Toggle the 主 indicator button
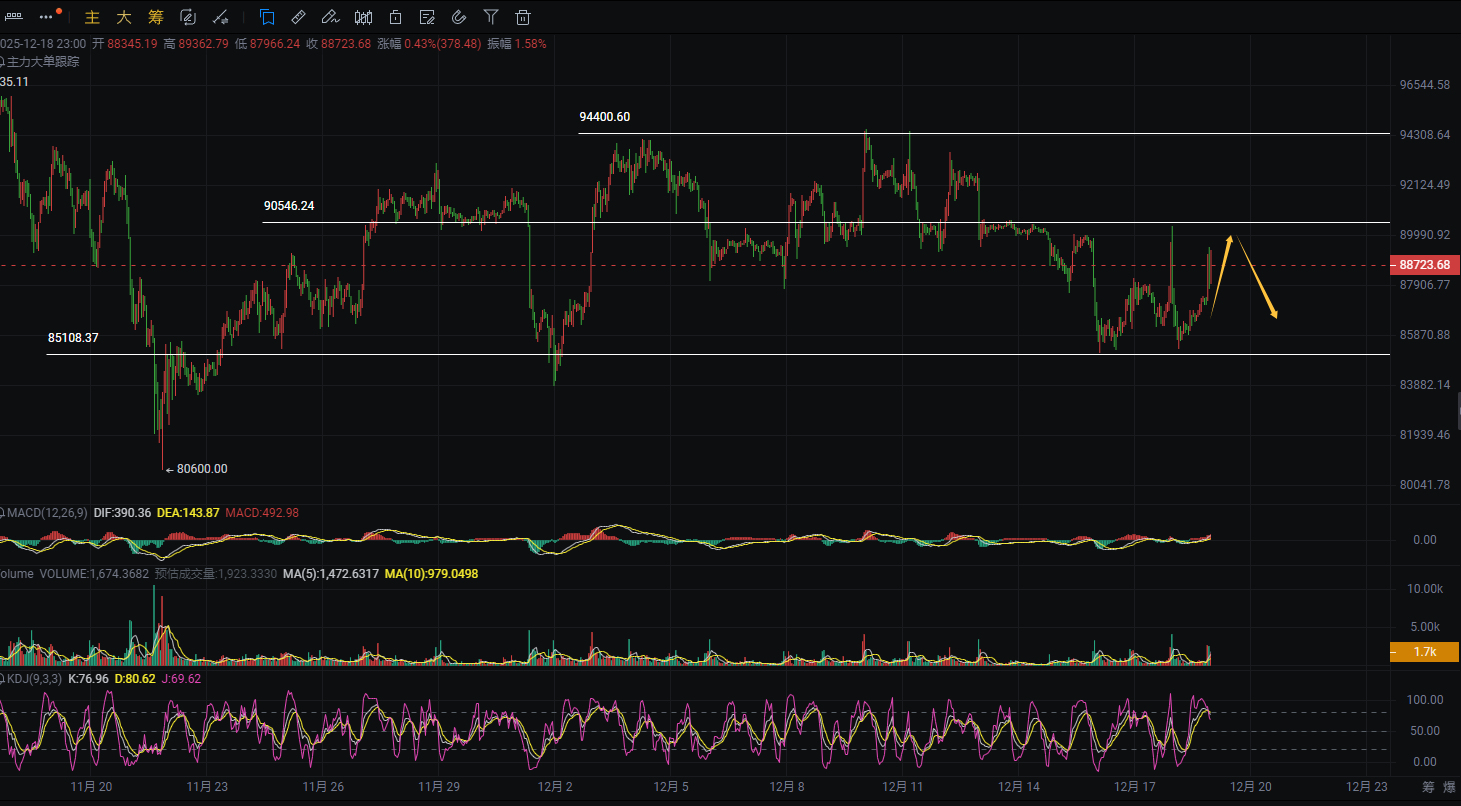This screenshot has height=806, width=1461. click(92, 17)
